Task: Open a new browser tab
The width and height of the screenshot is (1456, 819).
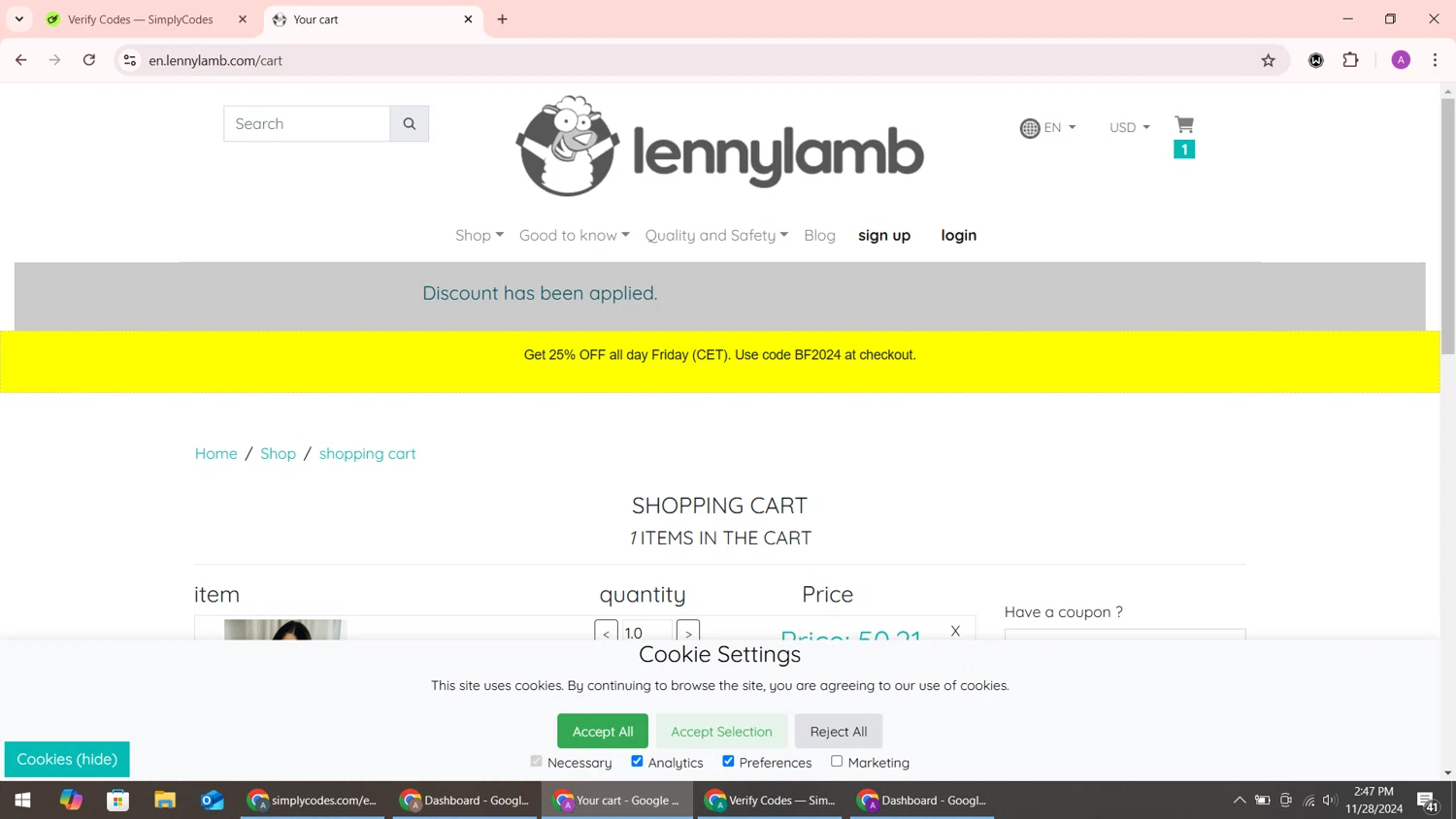Action: 502,19
